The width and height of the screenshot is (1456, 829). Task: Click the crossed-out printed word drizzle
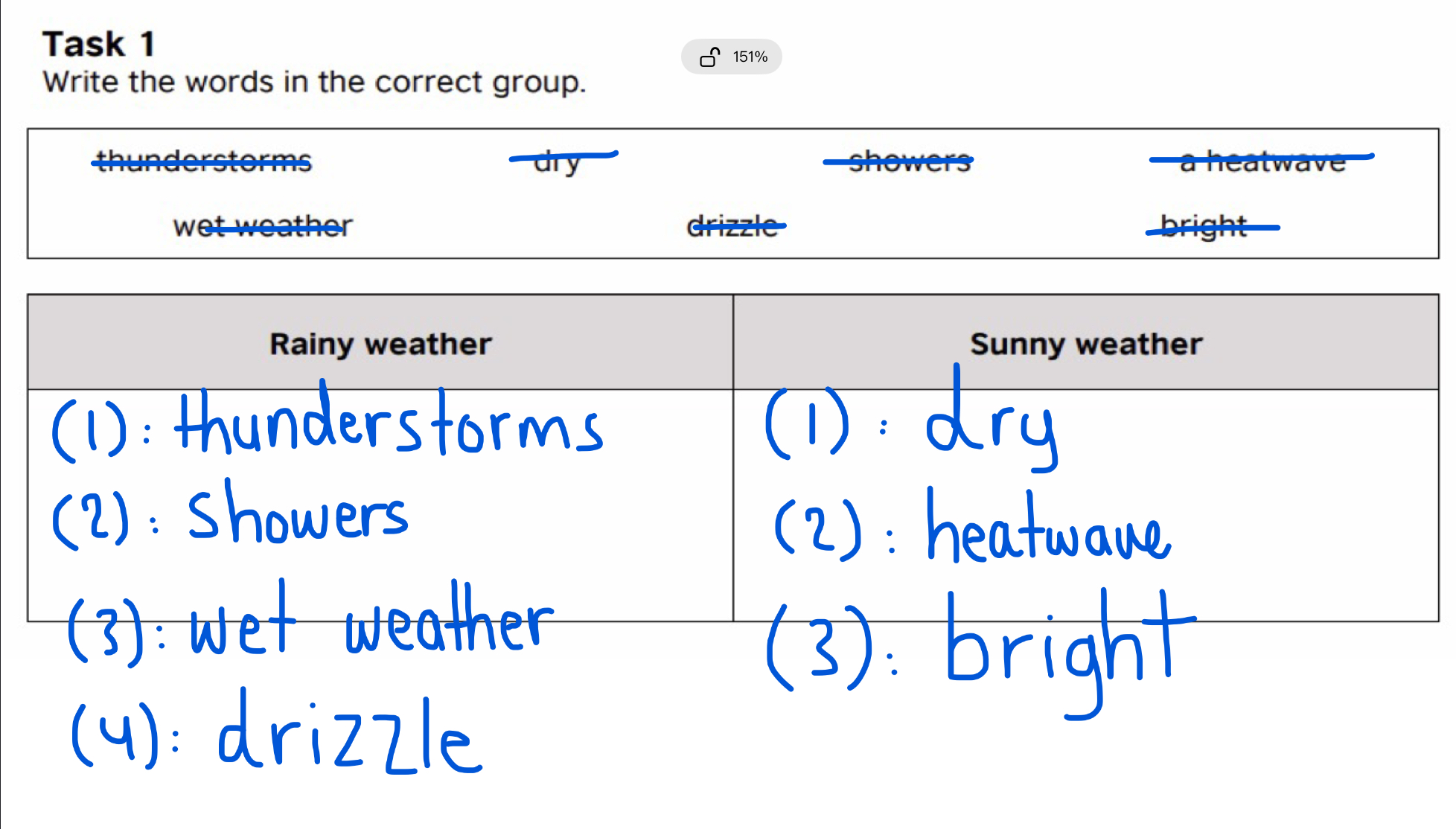point(732,225)
